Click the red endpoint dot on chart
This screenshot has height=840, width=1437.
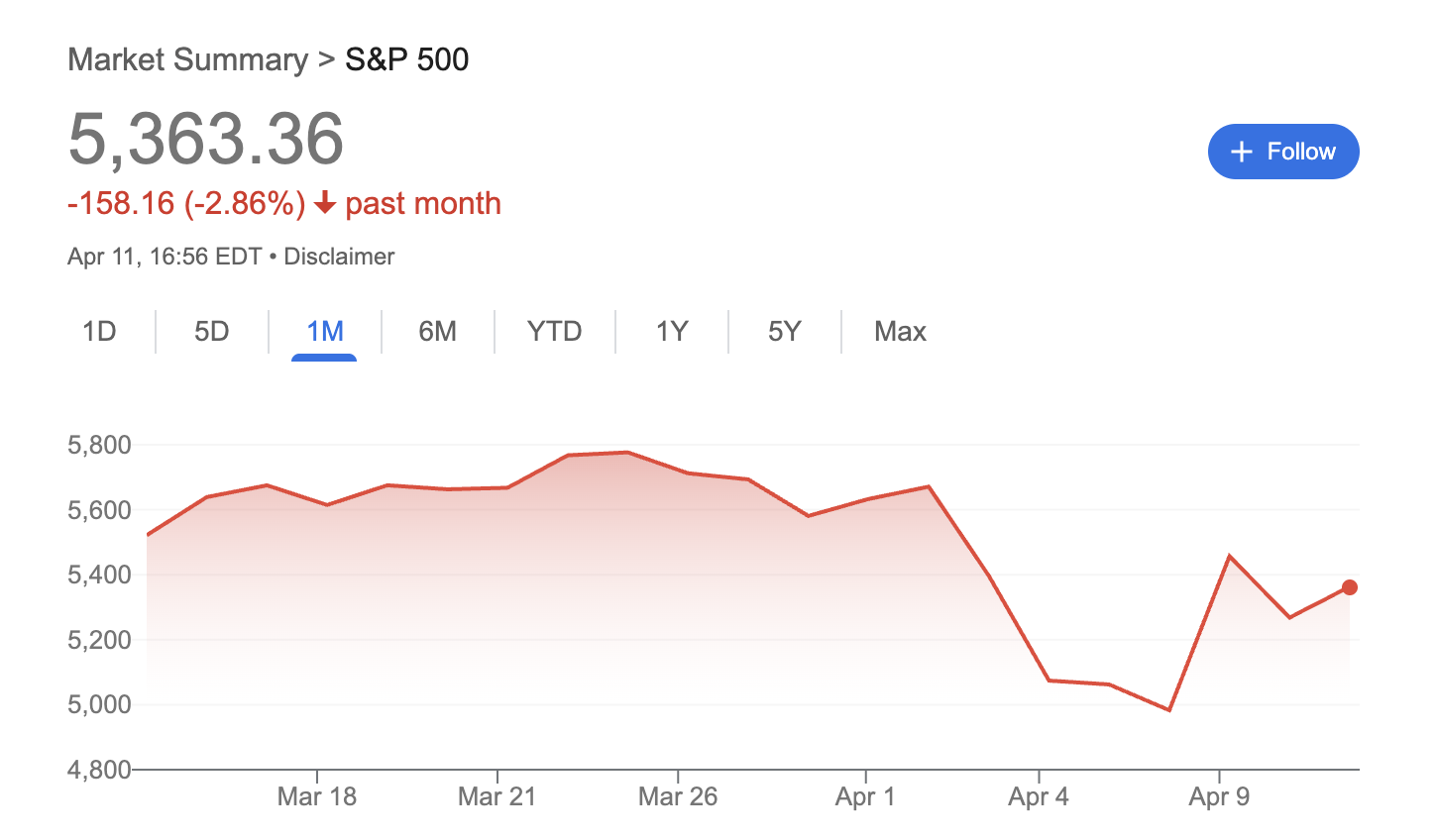pyautogui.click(x=1349, y=587)
